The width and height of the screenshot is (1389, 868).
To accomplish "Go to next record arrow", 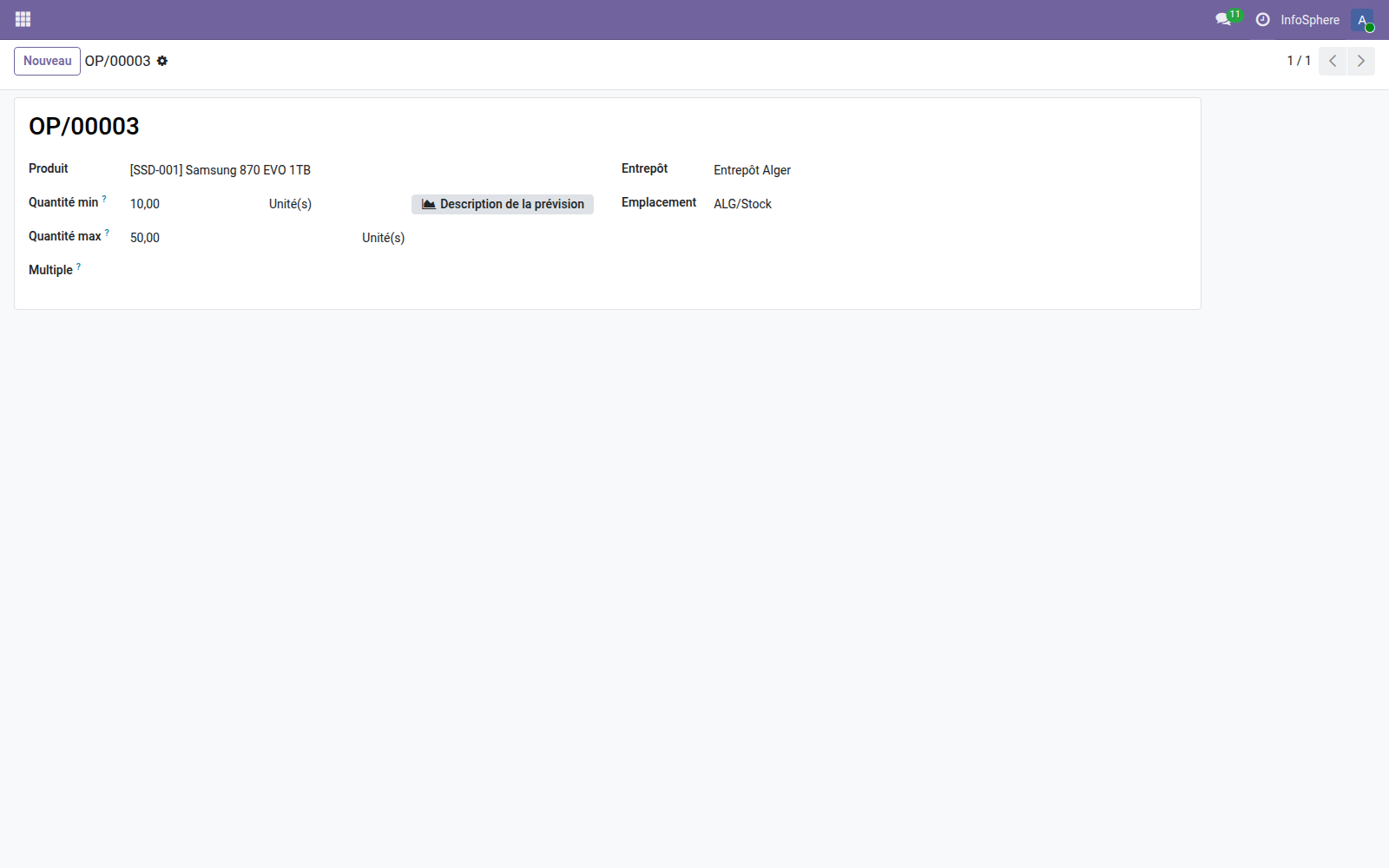I will (1360, 61).
